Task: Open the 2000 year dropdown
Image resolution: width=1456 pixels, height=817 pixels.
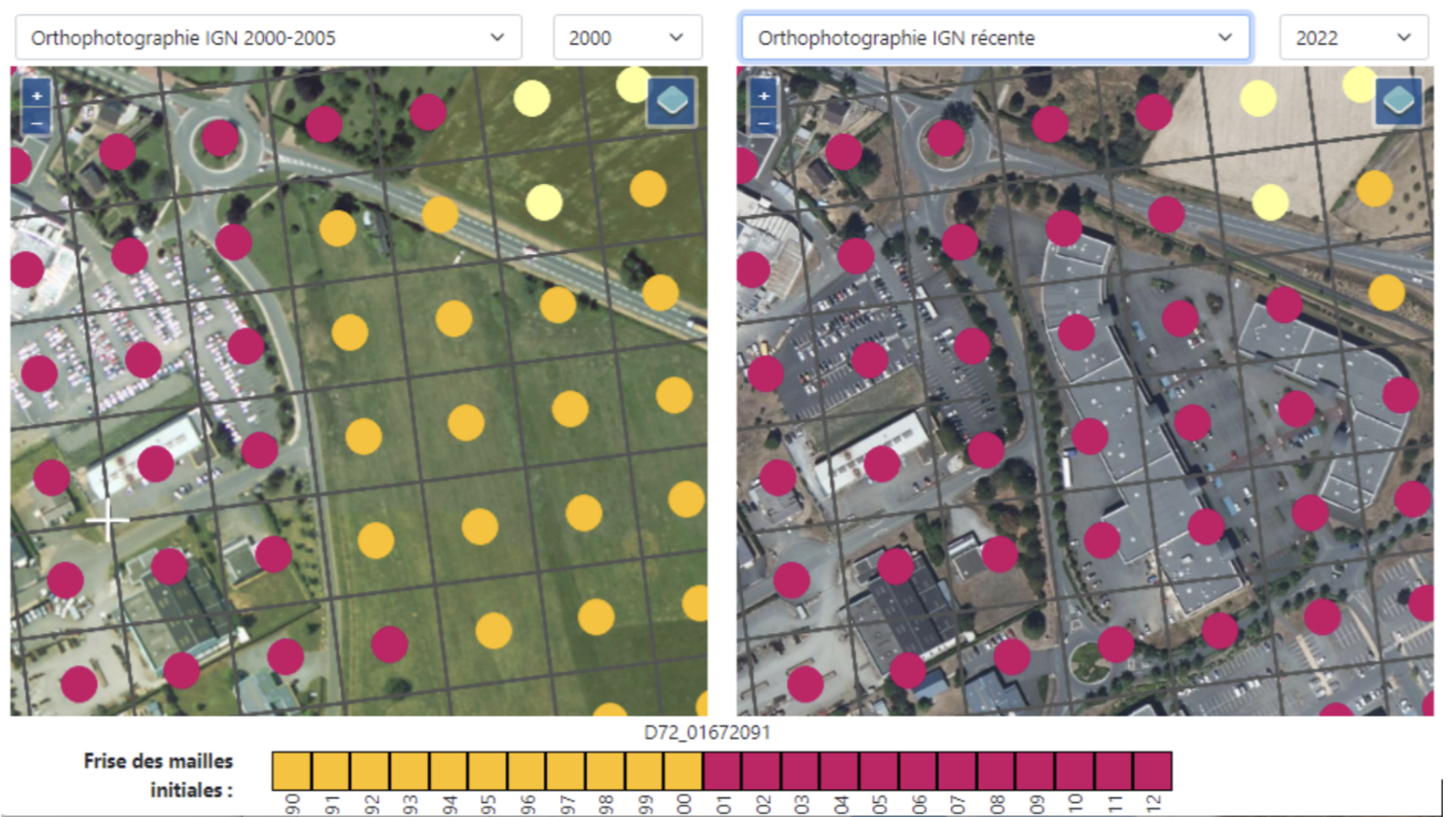Action: [628, 38]
